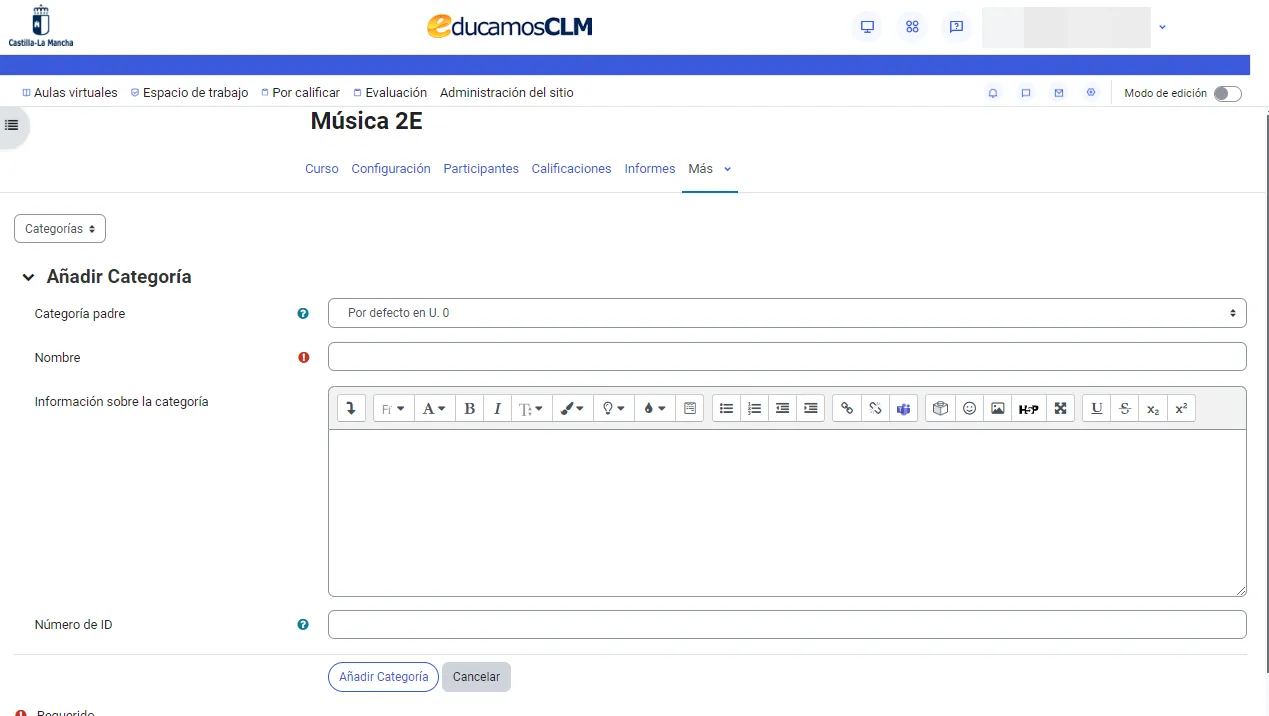Open the emoji picker in editor toolbar
Screen dimensions: 1269x716
[x=969, y=408]
